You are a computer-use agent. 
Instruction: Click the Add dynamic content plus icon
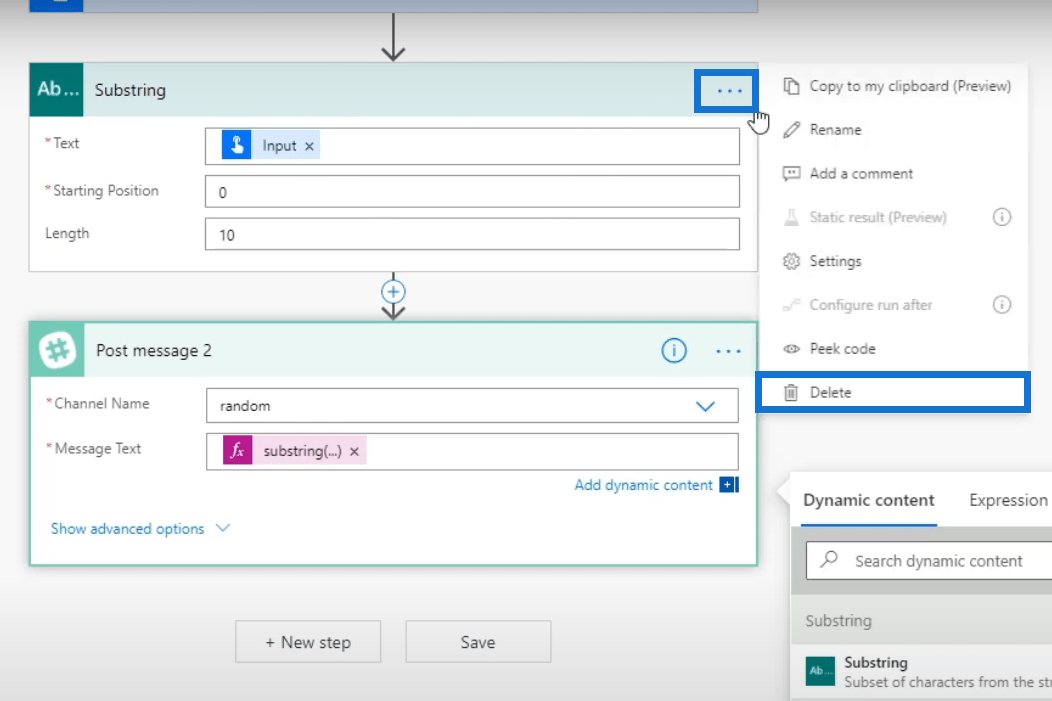729,484
